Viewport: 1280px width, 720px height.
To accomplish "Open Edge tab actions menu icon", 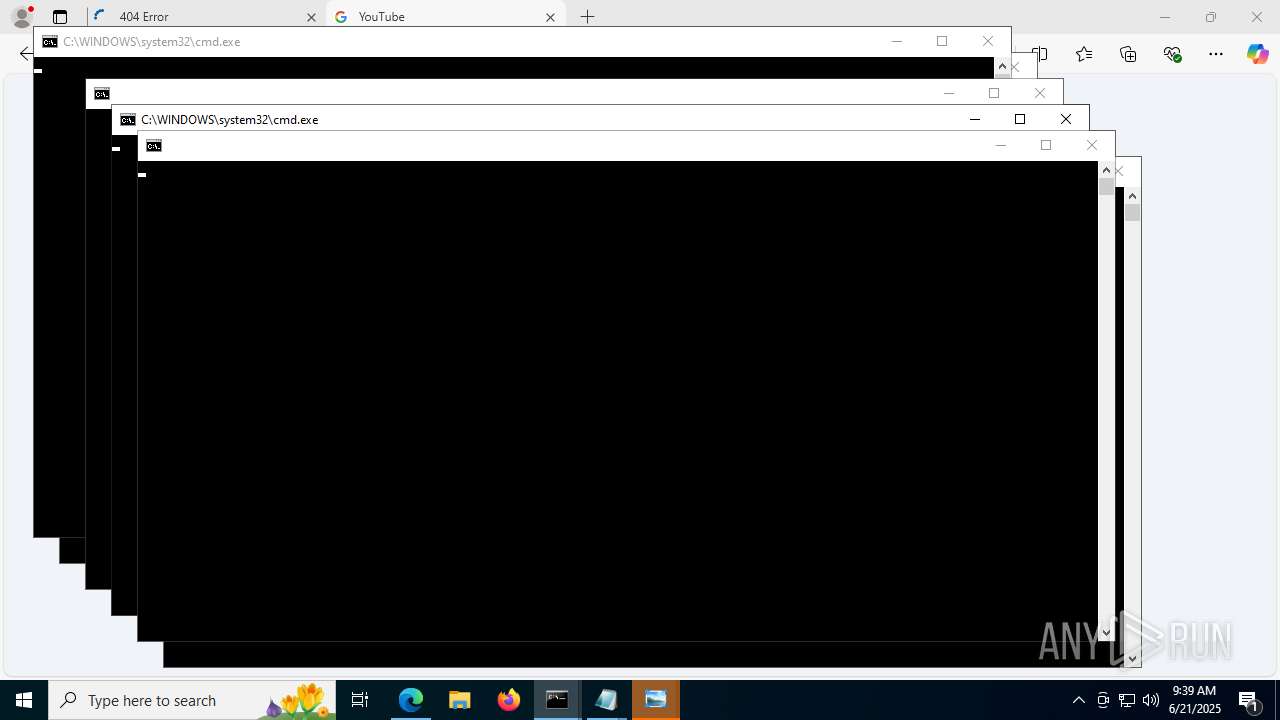I will 60,17.
